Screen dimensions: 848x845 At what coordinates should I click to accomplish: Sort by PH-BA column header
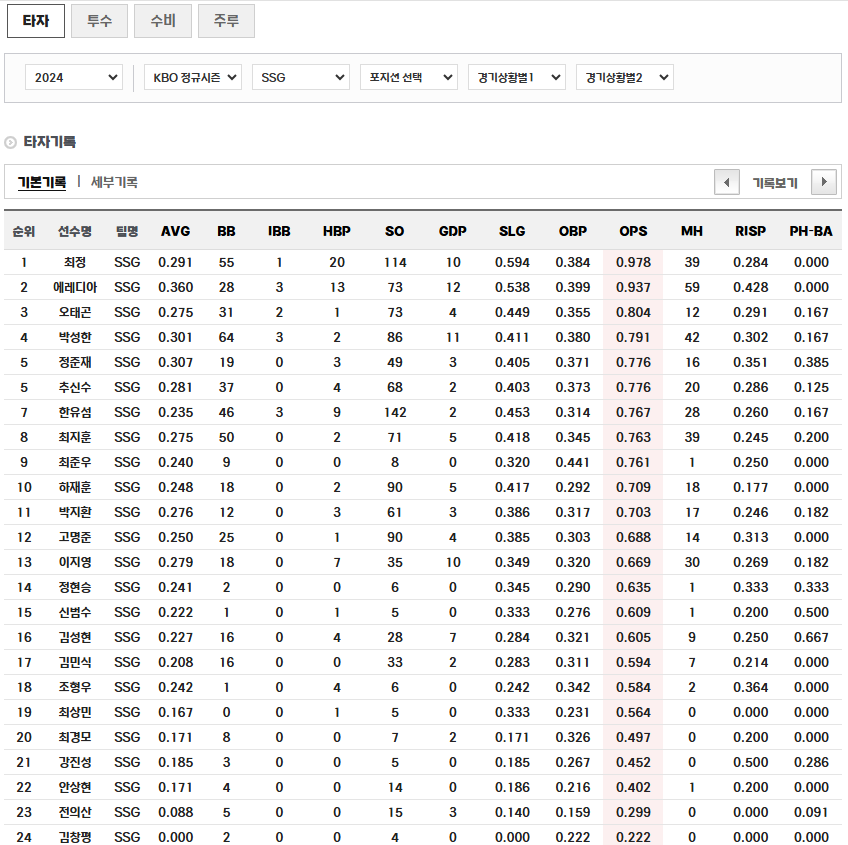pyautogui.click(x=811, y=232)
